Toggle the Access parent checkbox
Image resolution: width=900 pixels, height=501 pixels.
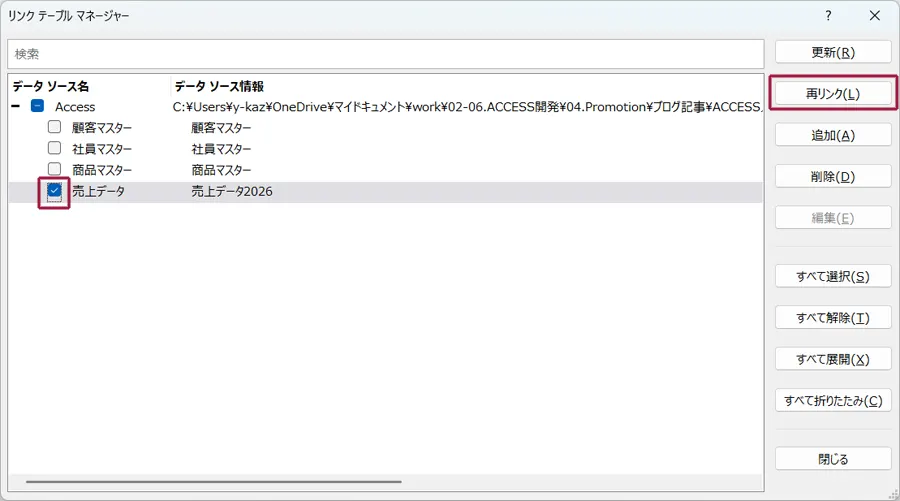(37, 106)
